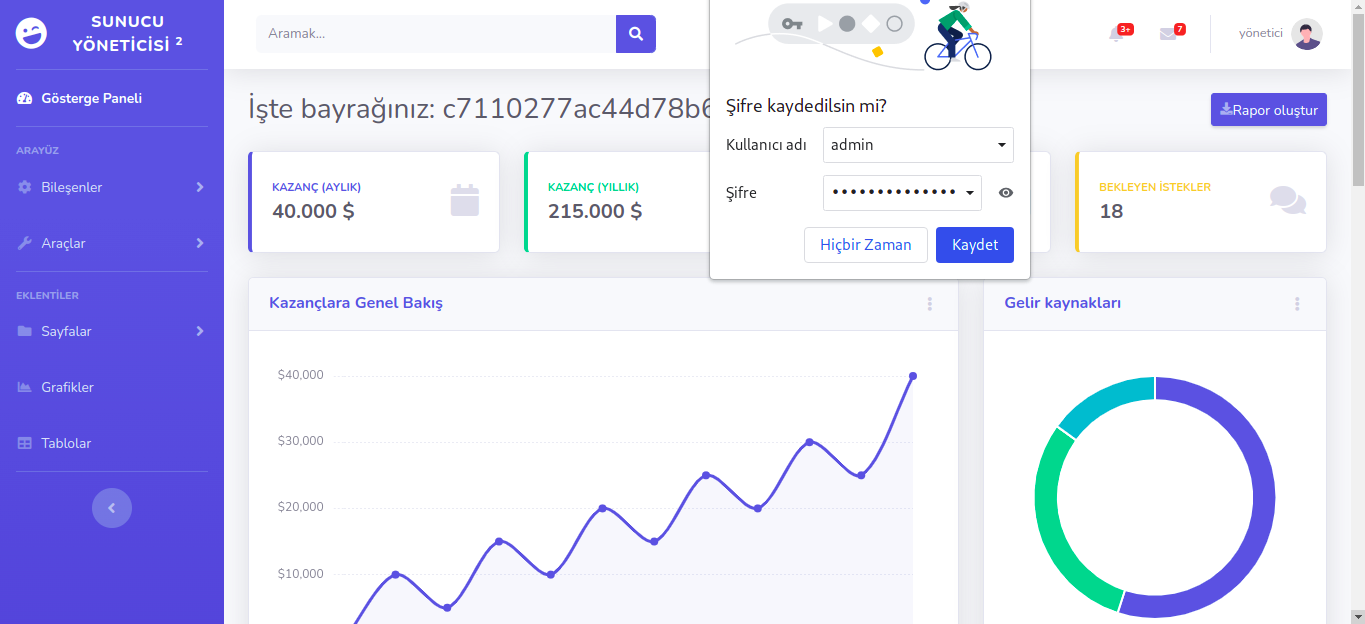Focus the Aramak search input field
The width and height of the screenshot is (1365, 624).
436,34
